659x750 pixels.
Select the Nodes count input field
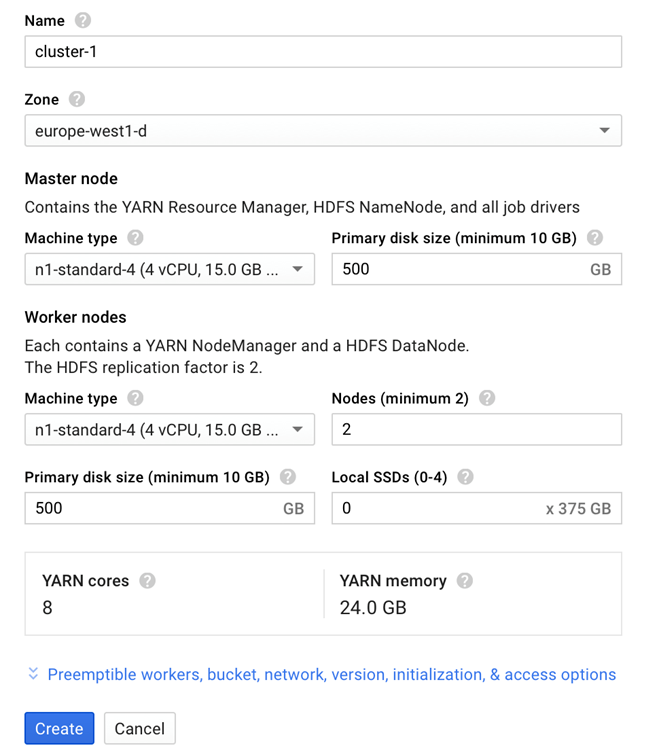(477, 430)
